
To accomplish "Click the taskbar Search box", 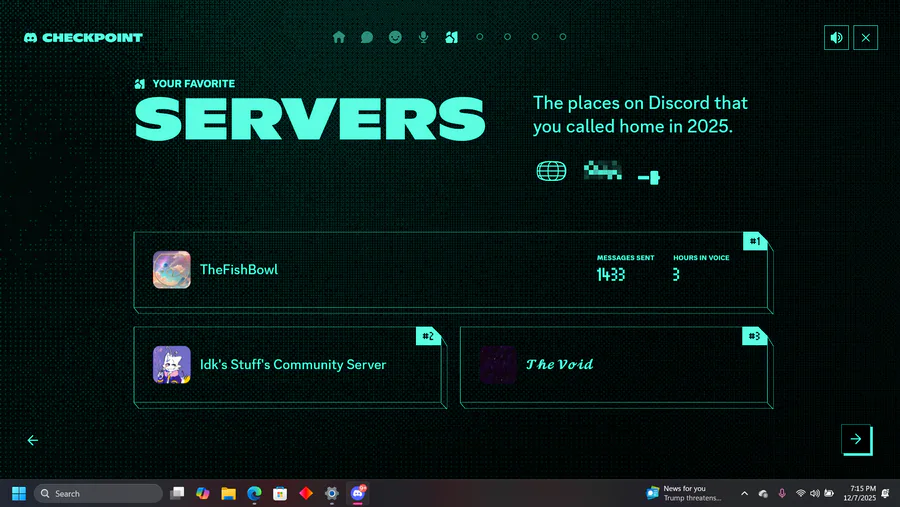I will 98,493.
